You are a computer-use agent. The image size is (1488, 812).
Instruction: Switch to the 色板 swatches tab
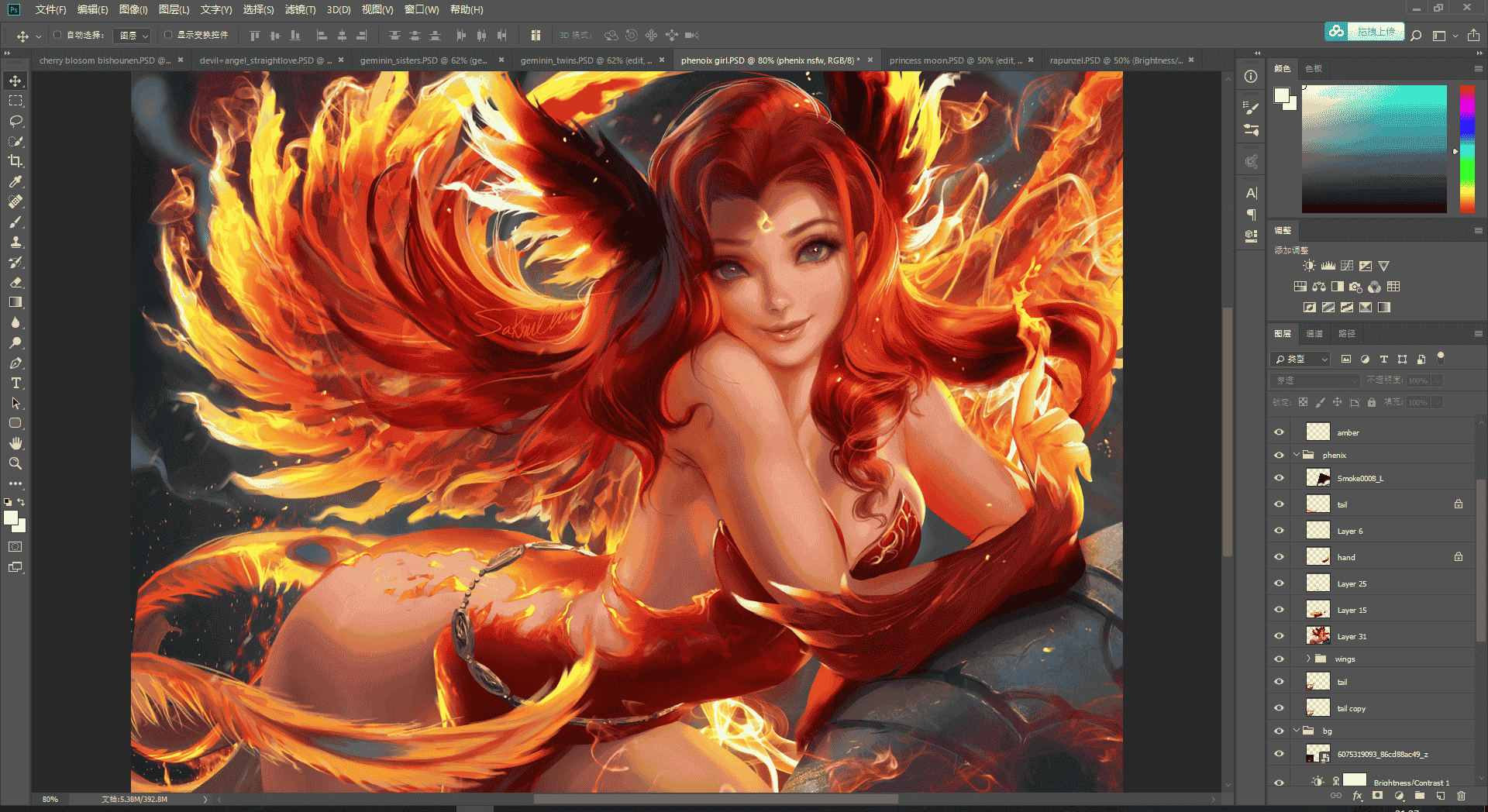(x=1314, y=69)
